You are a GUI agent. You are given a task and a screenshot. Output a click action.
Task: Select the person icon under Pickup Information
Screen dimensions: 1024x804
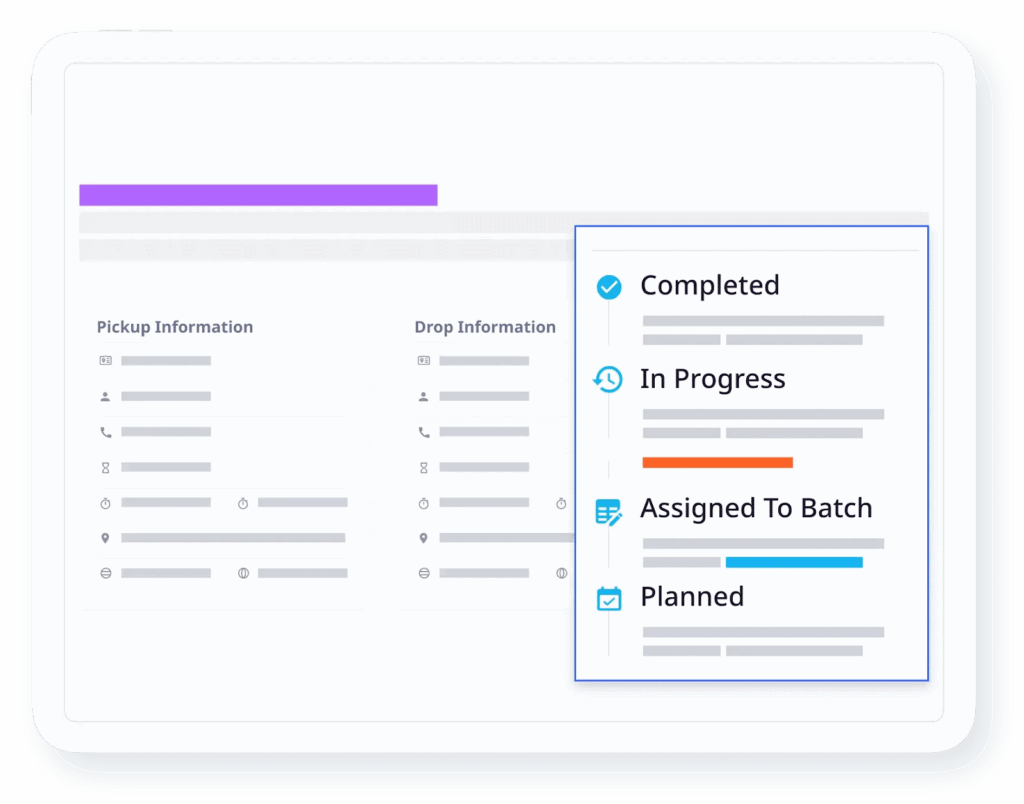105,397
